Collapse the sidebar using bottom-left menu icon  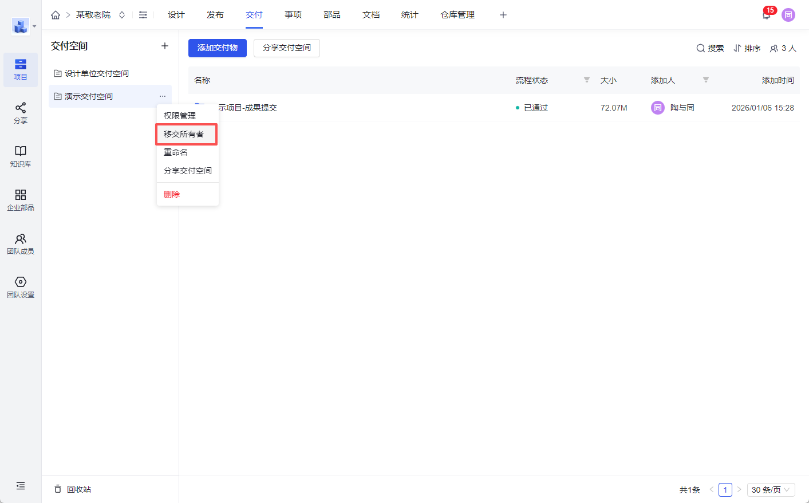tap(20, 485)
